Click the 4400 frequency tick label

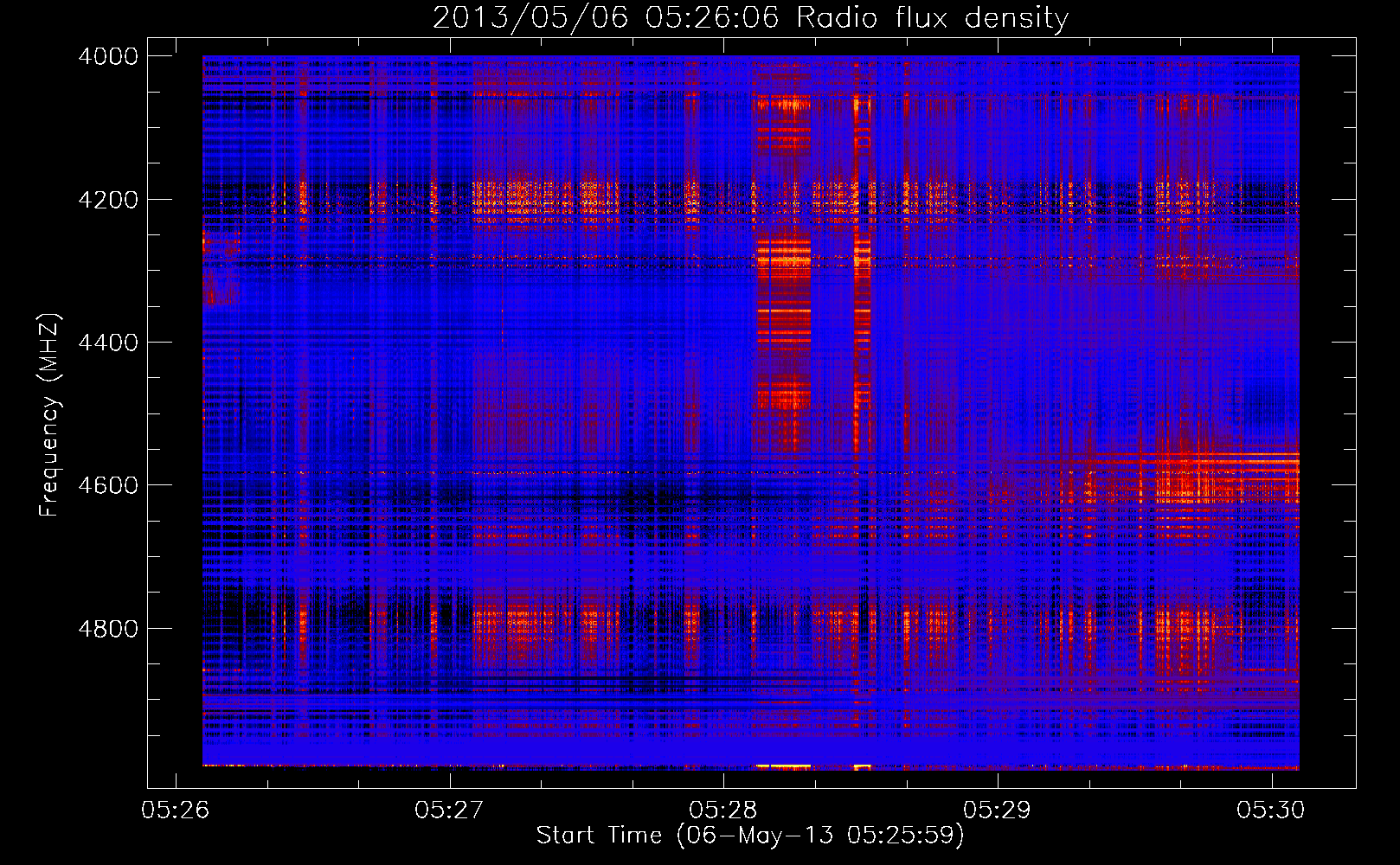[108, 343]
